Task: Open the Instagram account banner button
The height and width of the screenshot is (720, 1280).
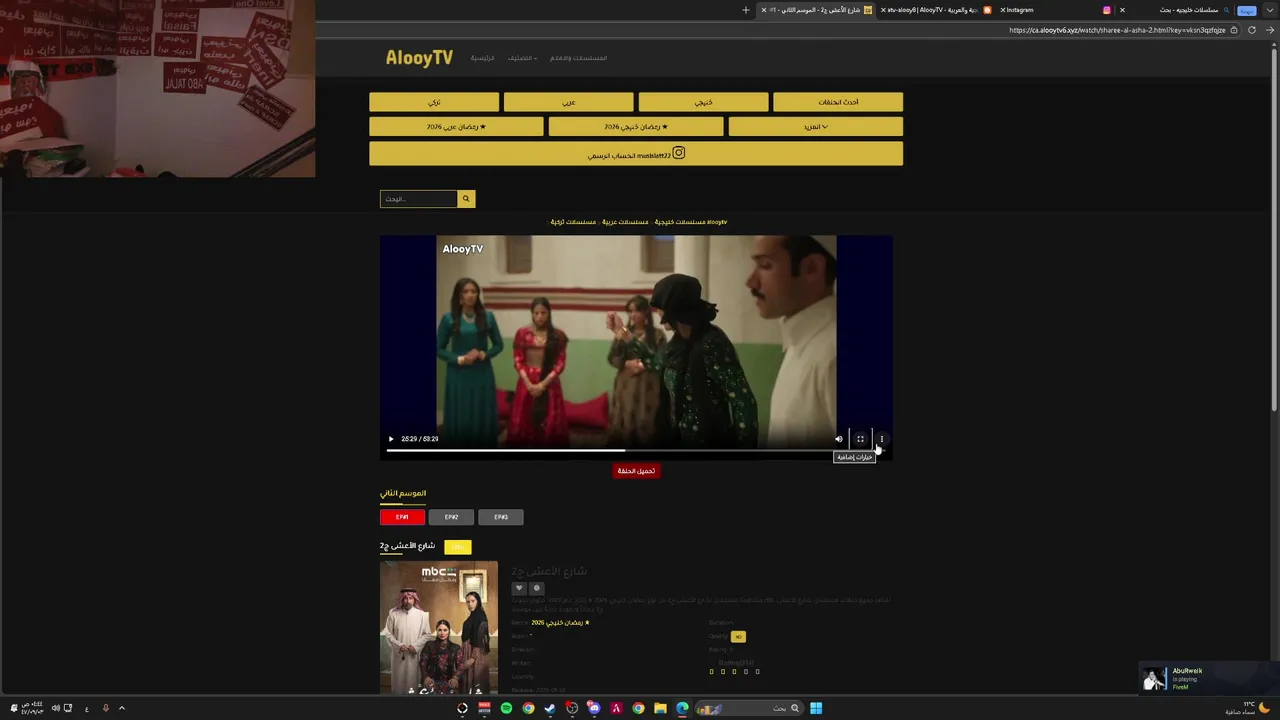Action: pyautogui.click(x=636, y=154)
